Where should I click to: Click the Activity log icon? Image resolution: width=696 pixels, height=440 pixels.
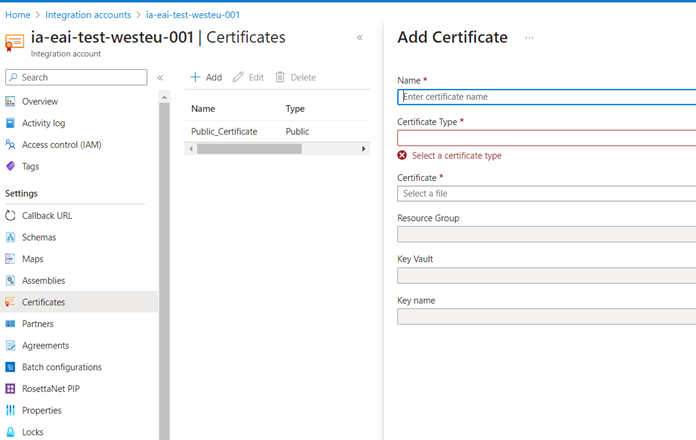10,123
